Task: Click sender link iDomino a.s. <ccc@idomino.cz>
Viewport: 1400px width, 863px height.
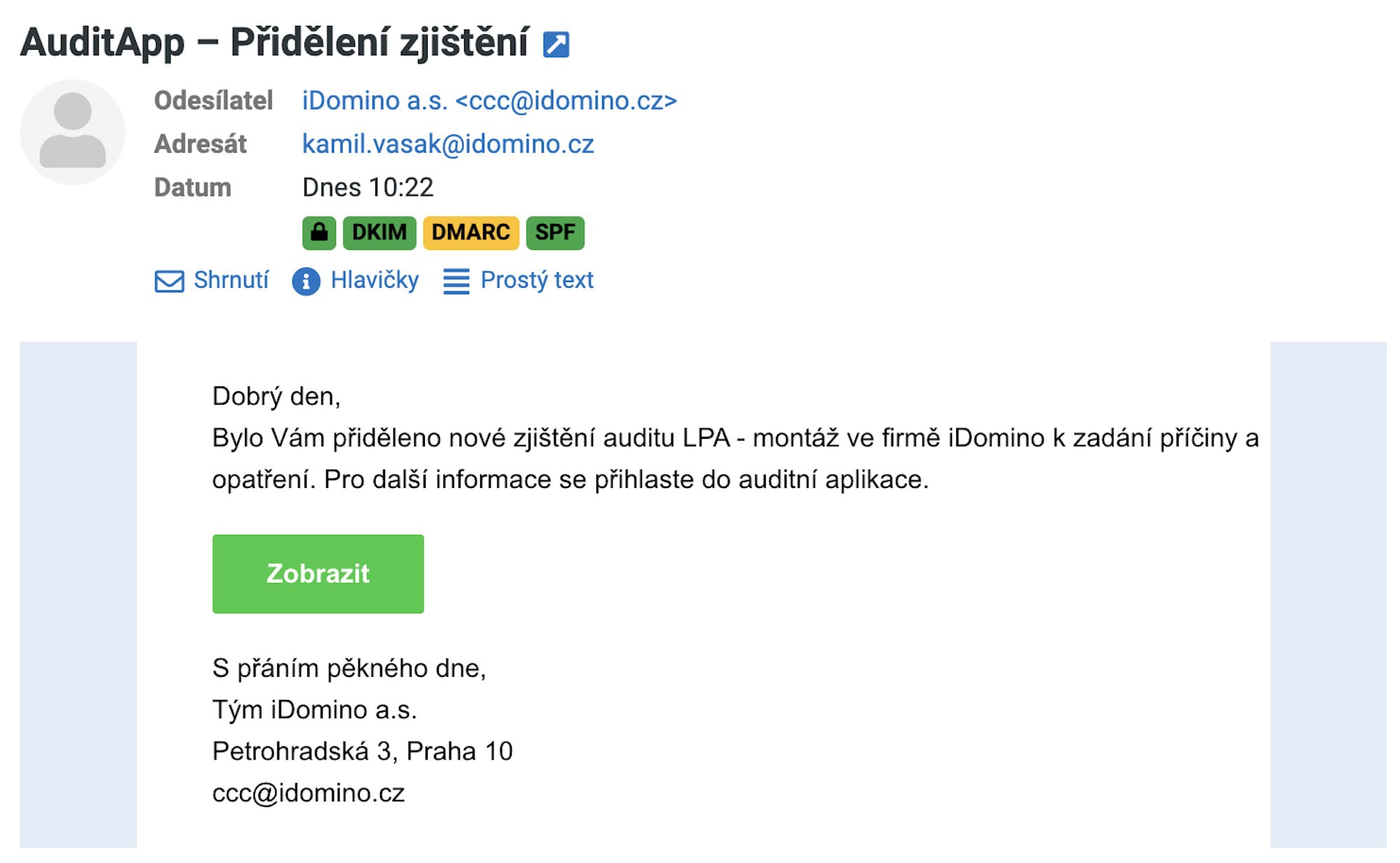Action: pyautogui.click(x=489, y=101)
